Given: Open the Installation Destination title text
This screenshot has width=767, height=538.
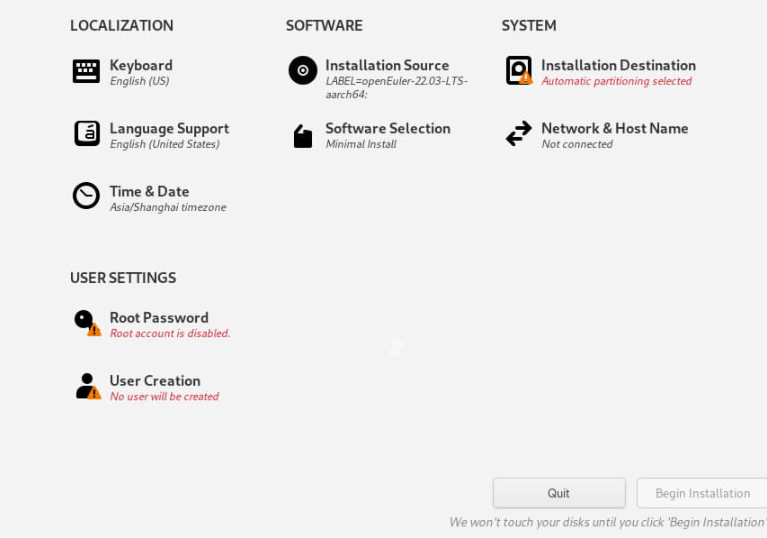Looking at the screenshot, I should (x=618, y=65).
